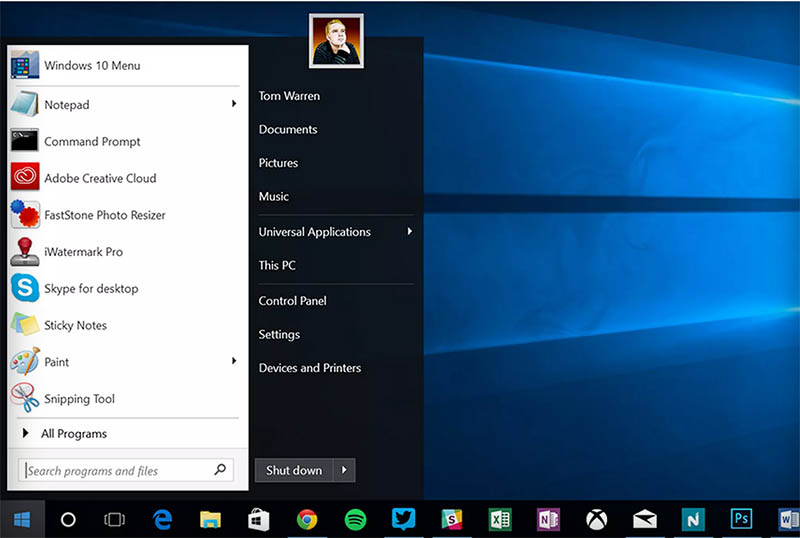The width and height of the screenshot is (800, 538).
Task: Open Pictures from the start menu
Action: point(278,163)
